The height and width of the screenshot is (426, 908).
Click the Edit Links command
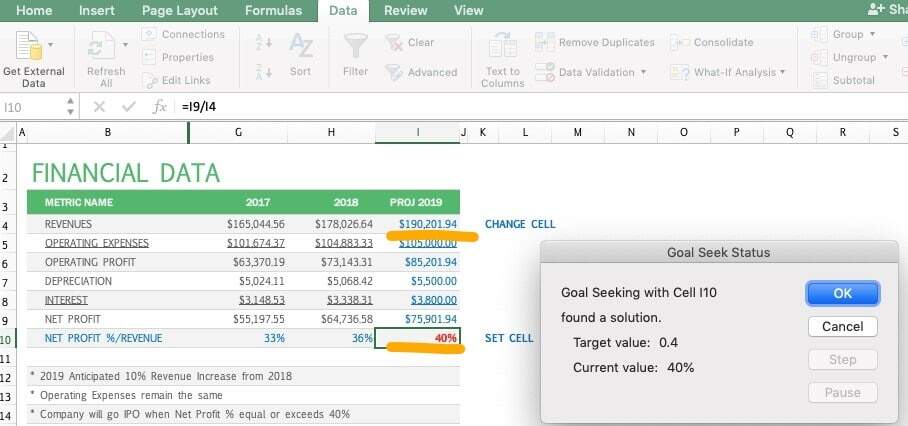pos(177,80)
